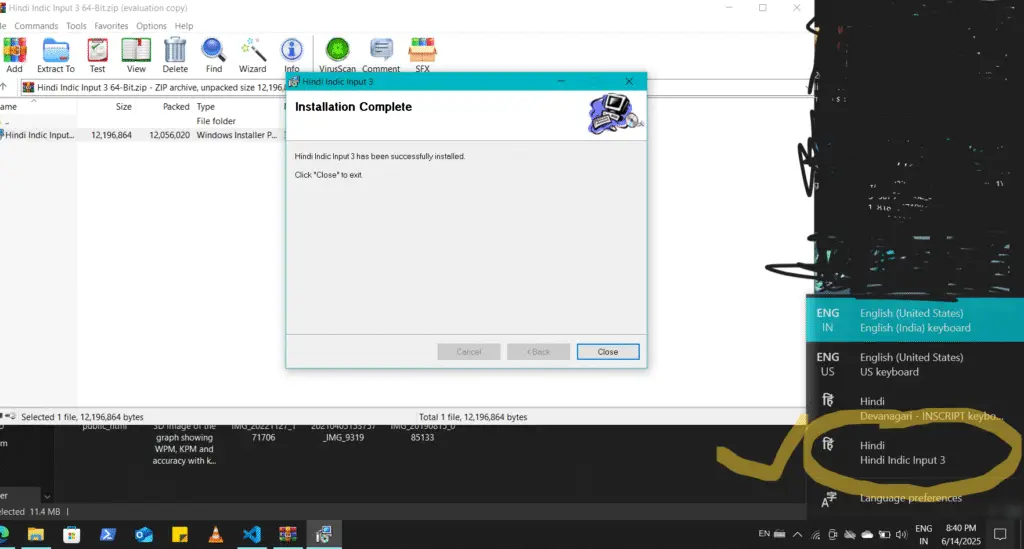Open Language preferences link
Screen dimensions: 1024x549
coord(910,498)
